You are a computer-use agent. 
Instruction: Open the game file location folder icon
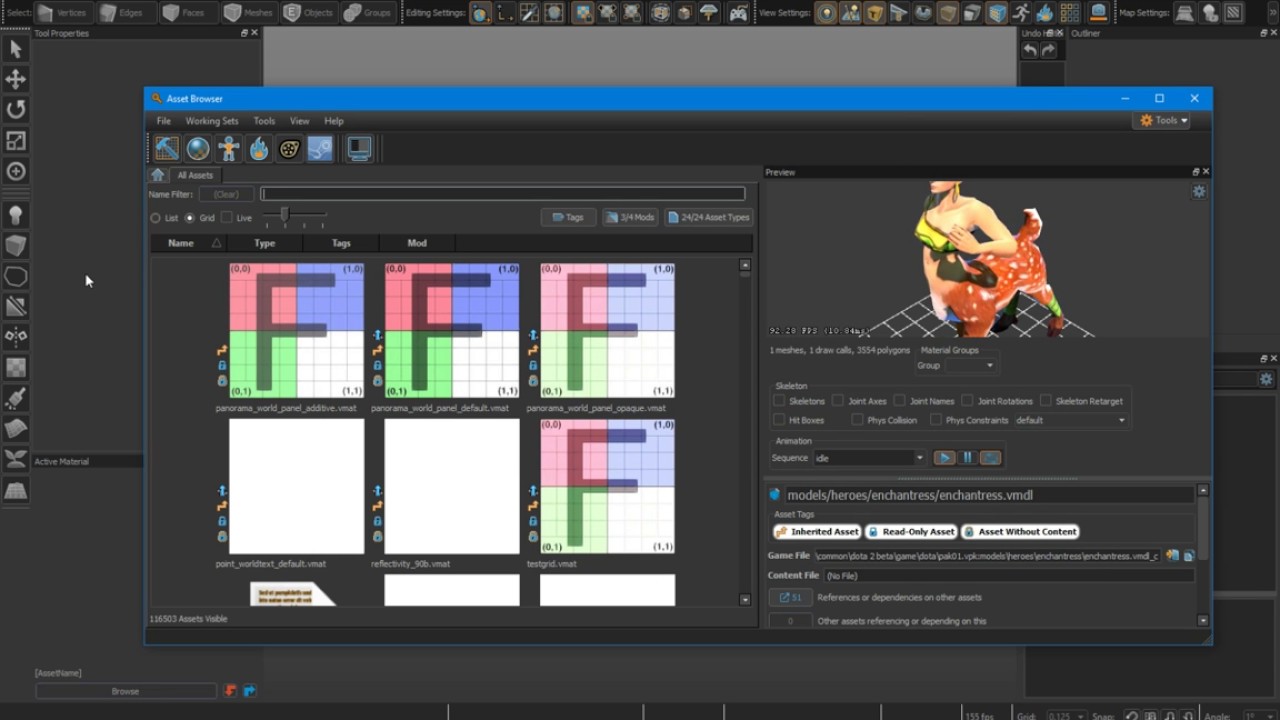(x=1172, y=555)
